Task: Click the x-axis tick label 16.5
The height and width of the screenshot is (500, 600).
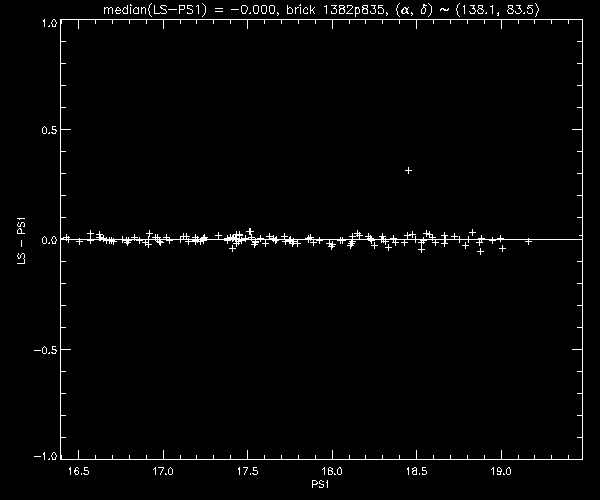Action: tap(78, 471)
